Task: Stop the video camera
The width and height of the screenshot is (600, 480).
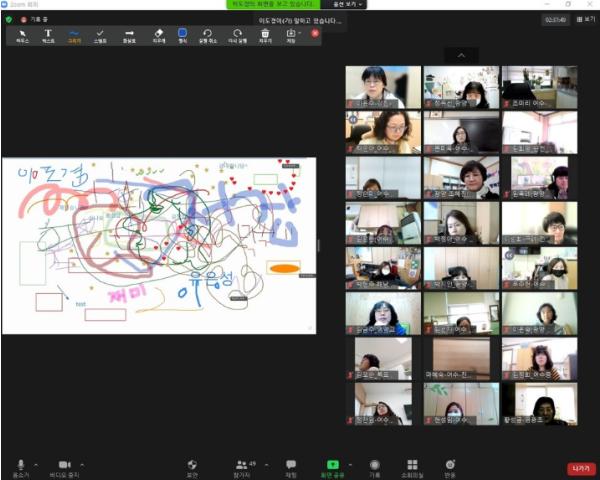Action: click(64, 466)
